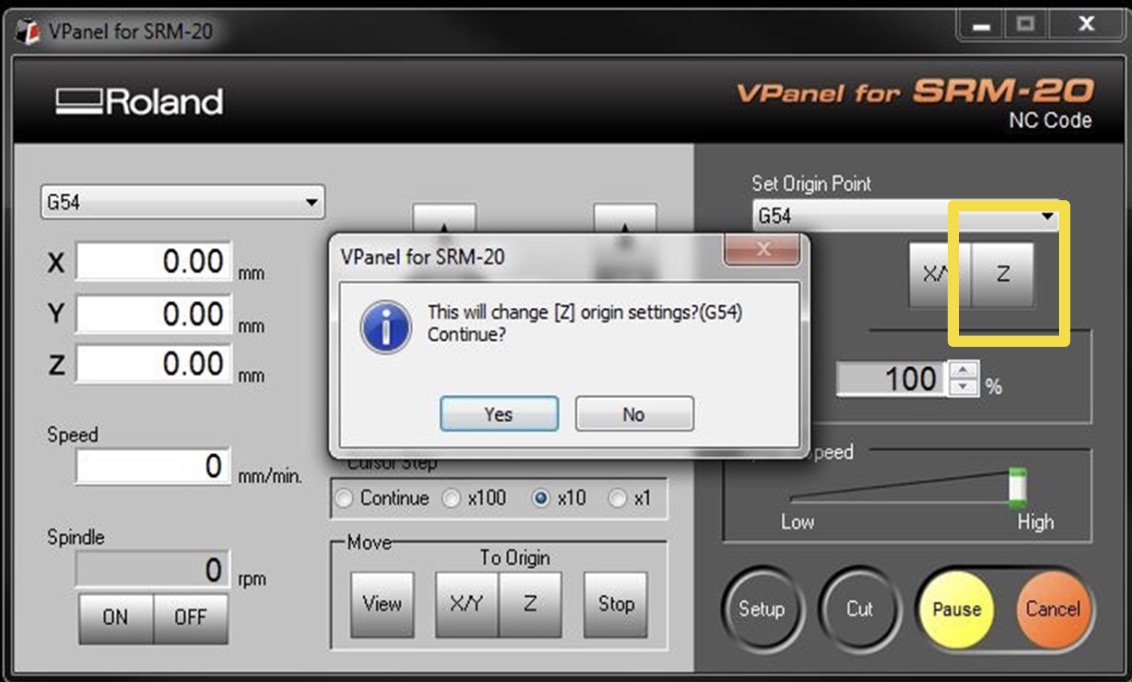Viewport: 1132px width, 682px height.
Task: Click the Z coordinate value field
Action: (x=154, y=364)
